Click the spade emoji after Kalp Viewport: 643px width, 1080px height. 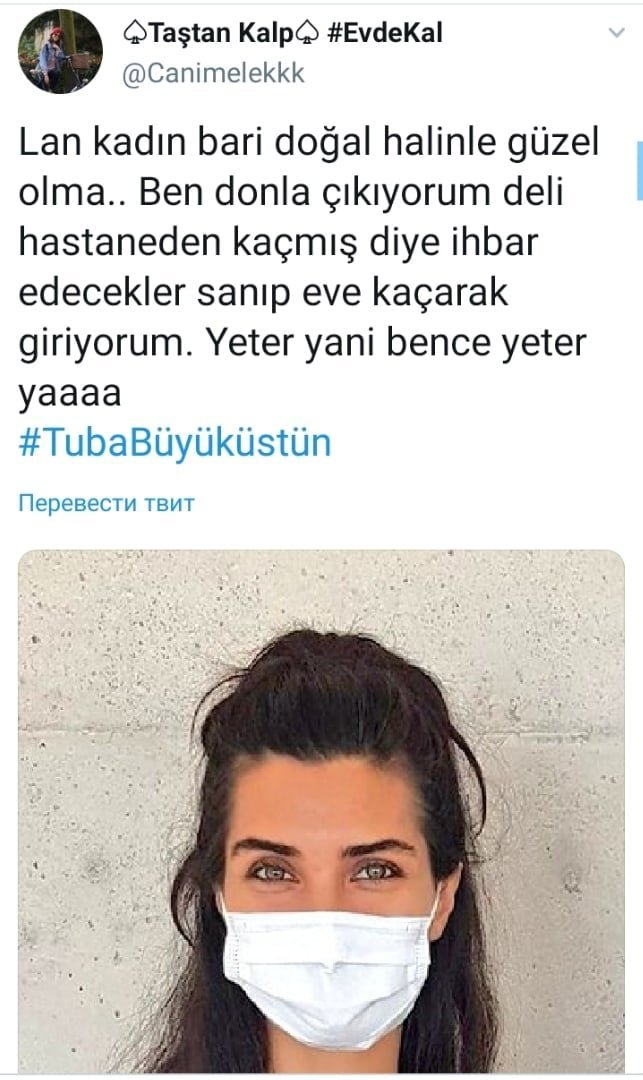click(x=307, y=33)
